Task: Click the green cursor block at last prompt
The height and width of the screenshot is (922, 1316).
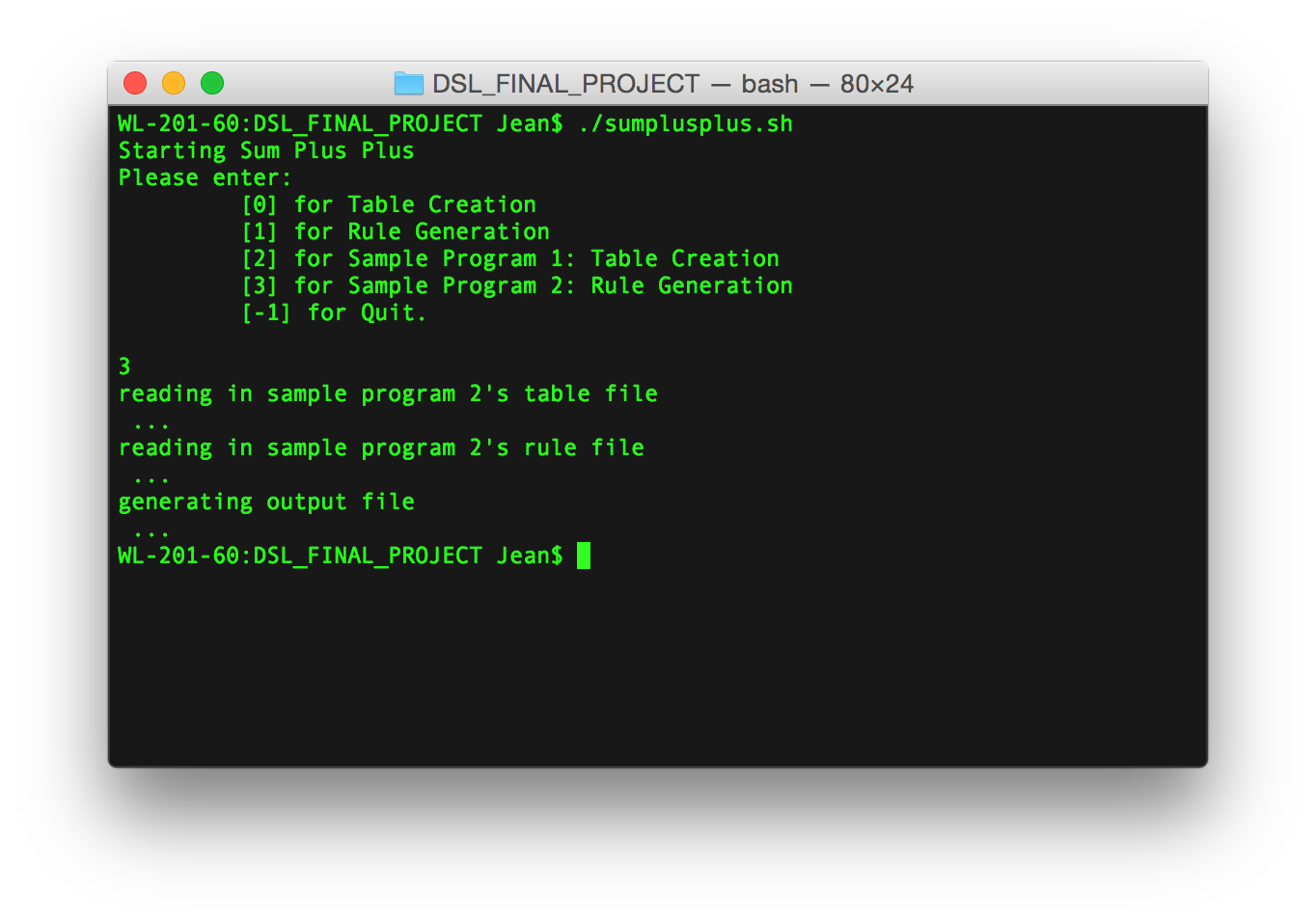Action: 584,556
